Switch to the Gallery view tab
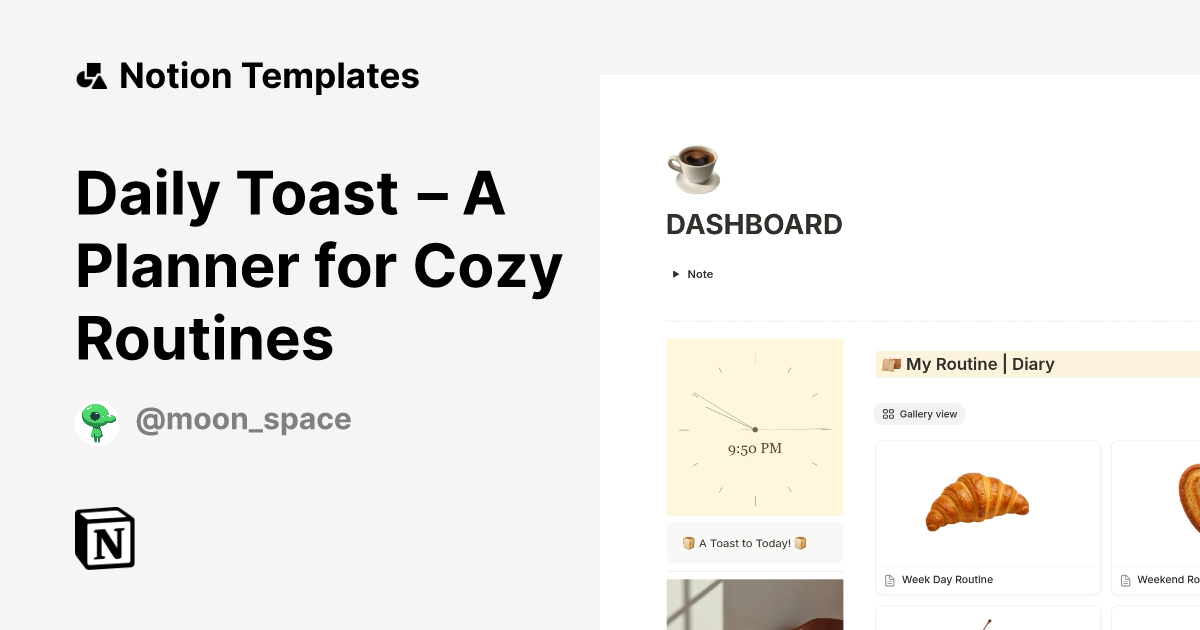1200x630 pixels. (x=918, y=413)
